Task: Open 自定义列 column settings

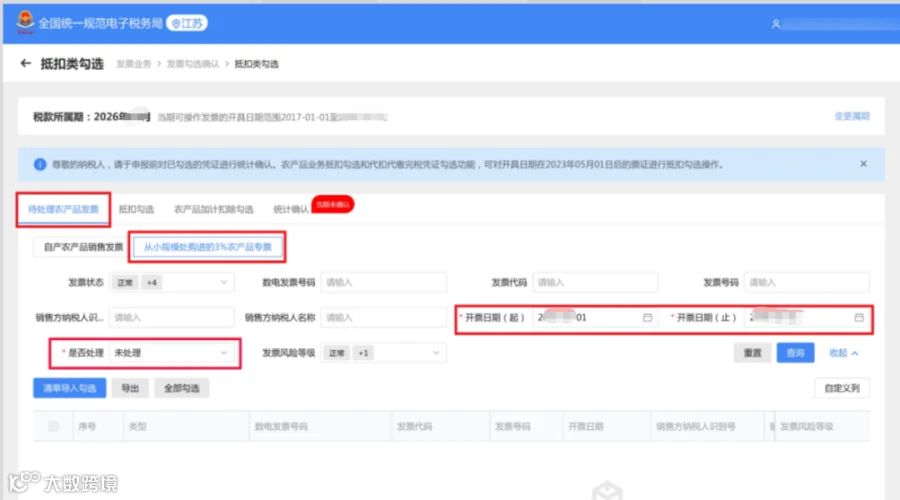Action: point(842,389)
